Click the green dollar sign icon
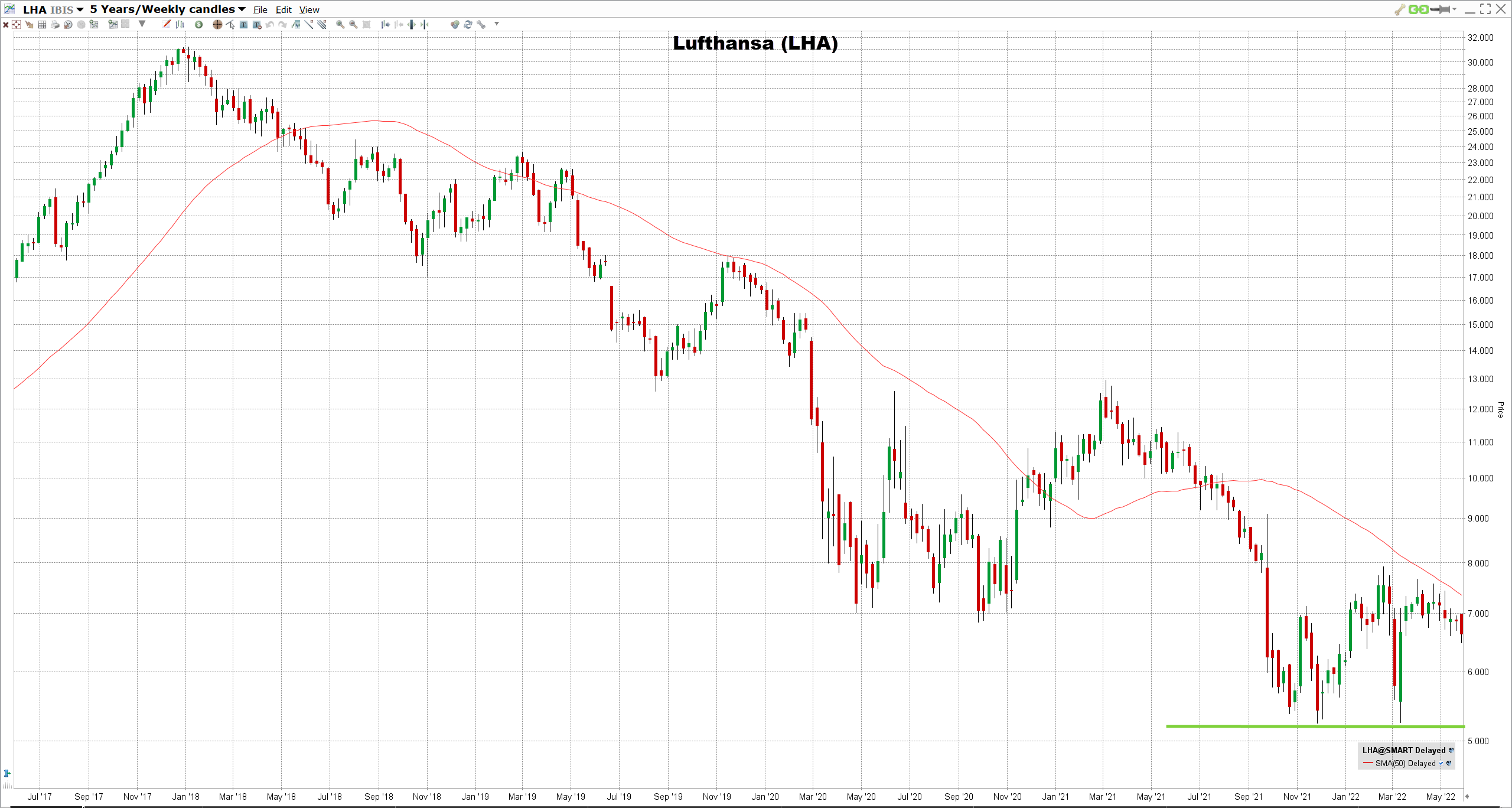Image resolution: width=1512 pixels, height=808 pixels. (x=198, y=24)
